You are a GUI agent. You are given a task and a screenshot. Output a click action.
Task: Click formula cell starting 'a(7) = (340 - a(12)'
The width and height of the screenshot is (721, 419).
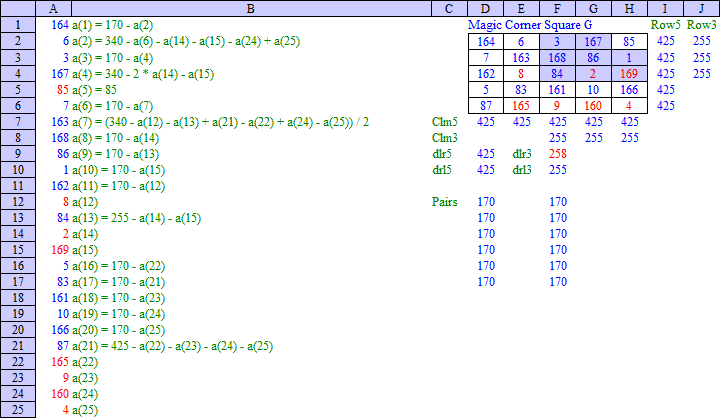point(221,122)
